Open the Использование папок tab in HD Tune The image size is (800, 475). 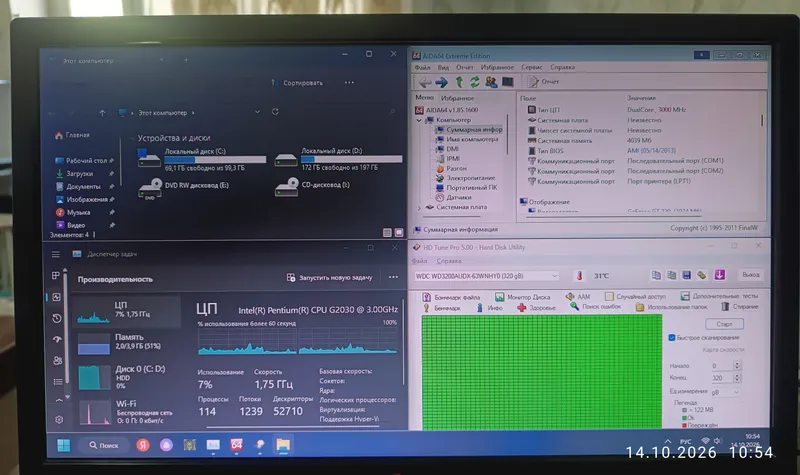(671, 307)
